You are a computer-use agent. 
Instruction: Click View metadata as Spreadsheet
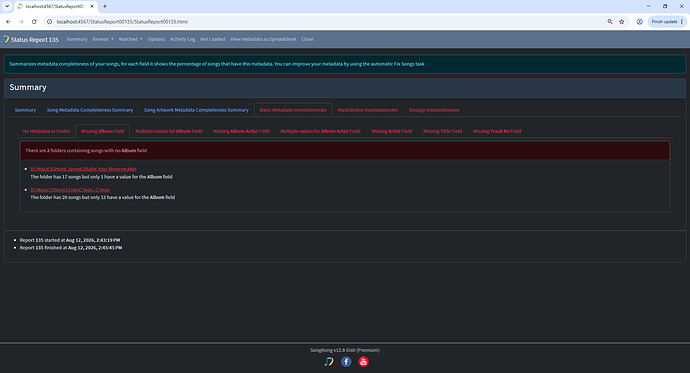point(263,39)
